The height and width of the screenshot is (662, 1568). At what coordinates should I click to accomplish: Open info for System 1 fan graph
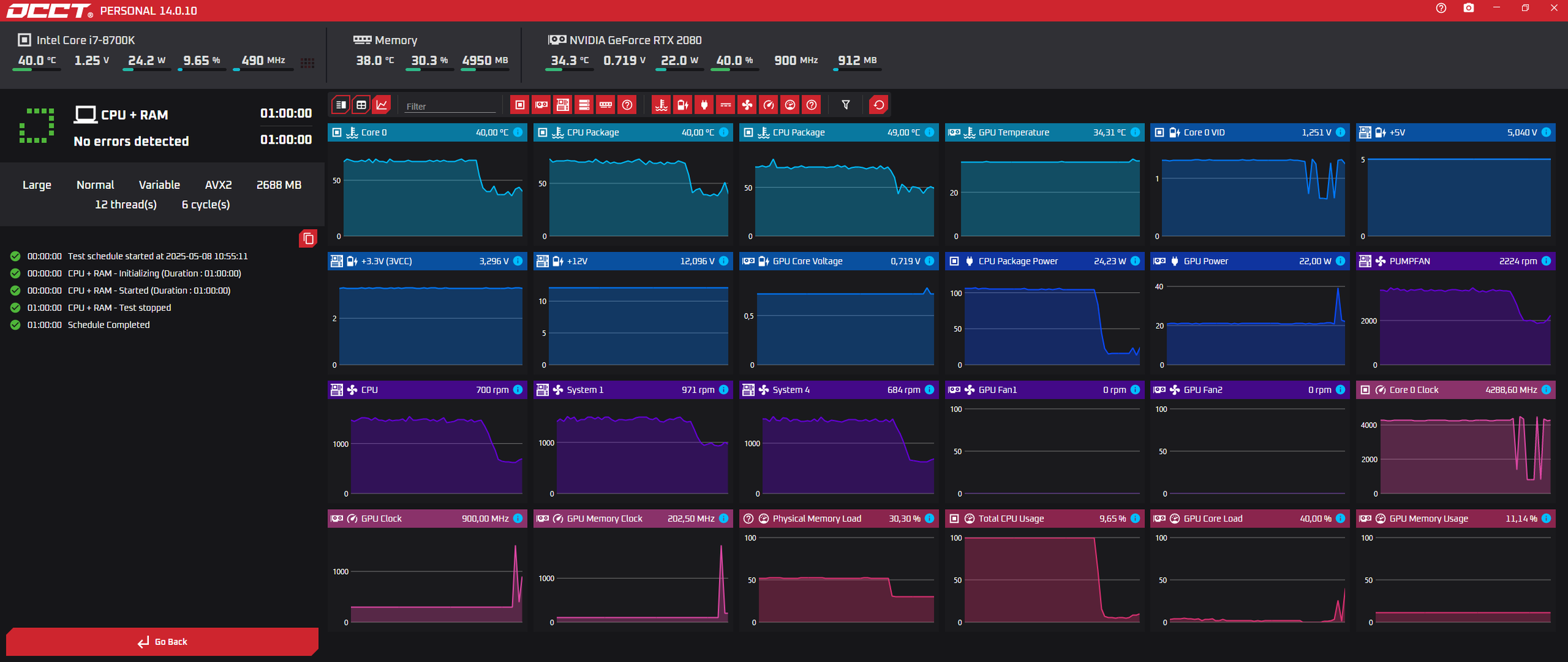(723, 390)
